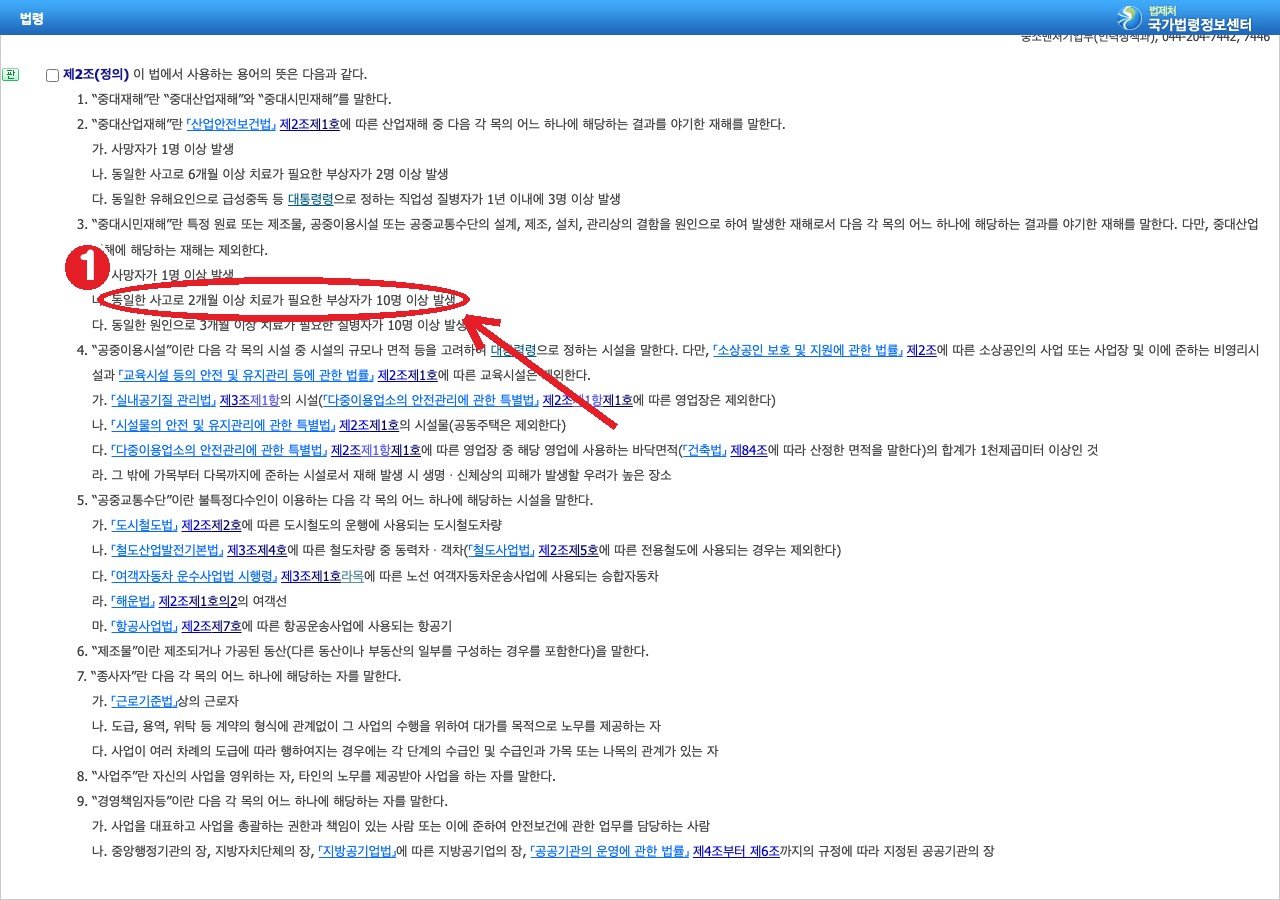The height and width of the screenshot is (900, 1280).
Task: Open the 「지방공기업법」 link
Action: 356,851
